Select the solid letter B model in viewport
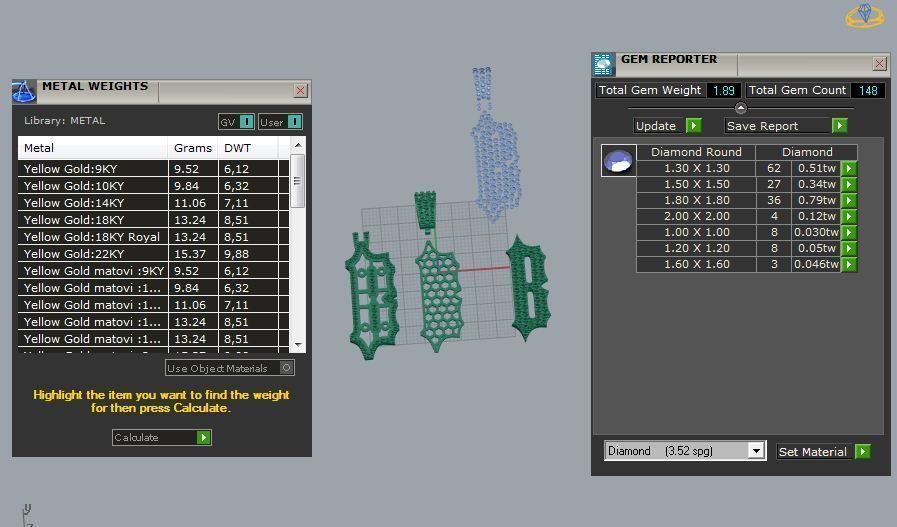This screenshot has width=897, height=527. click(x=528, y=288)
